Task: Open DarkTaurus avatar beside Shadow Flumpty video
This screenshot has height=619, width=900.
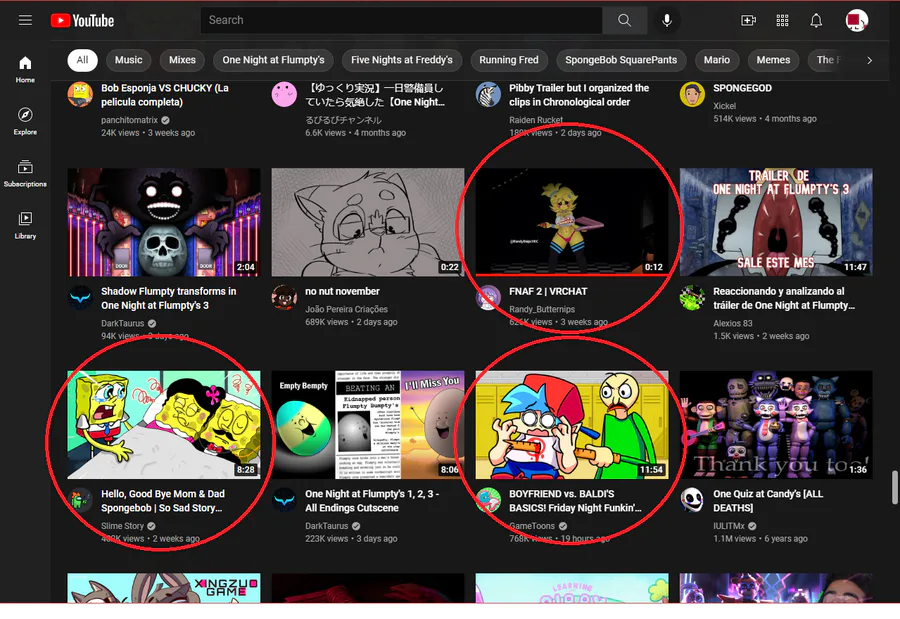Action: click(80, 297)
